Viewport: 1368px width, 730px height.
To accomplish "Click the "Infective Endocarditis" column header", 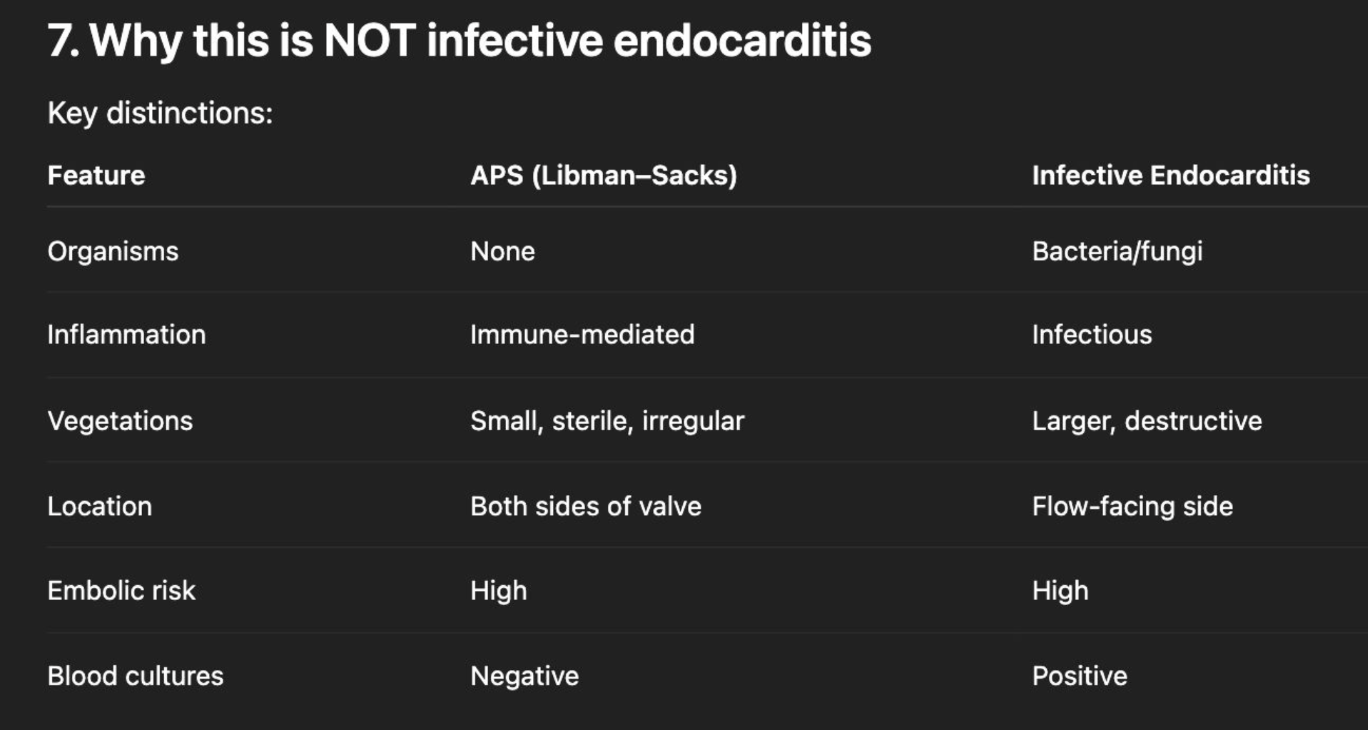I will pos(1170,176).
